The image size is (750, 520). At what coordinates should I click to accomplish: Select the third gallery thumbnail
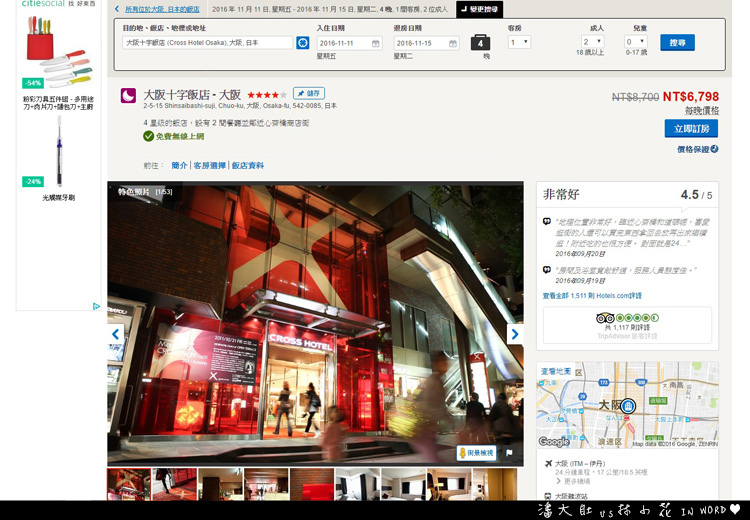(221, 485)
